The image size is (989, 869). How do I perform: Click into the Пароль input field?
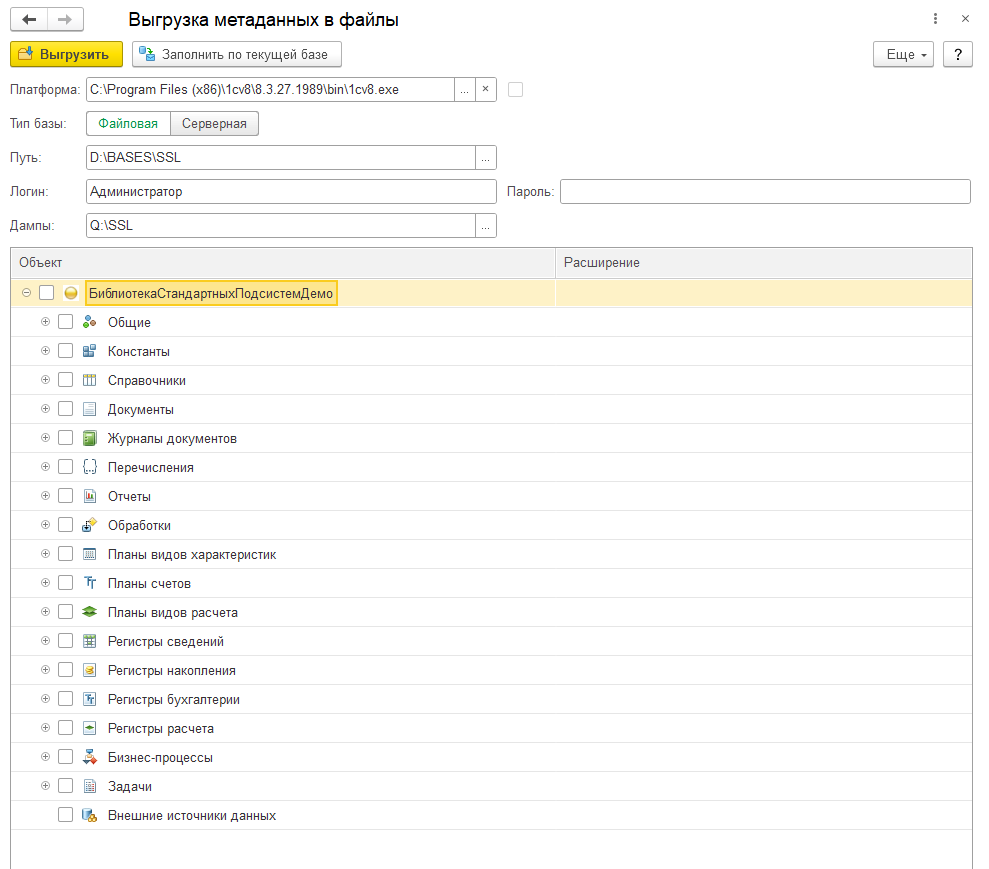pyautogui.click(x=765, y=191)
